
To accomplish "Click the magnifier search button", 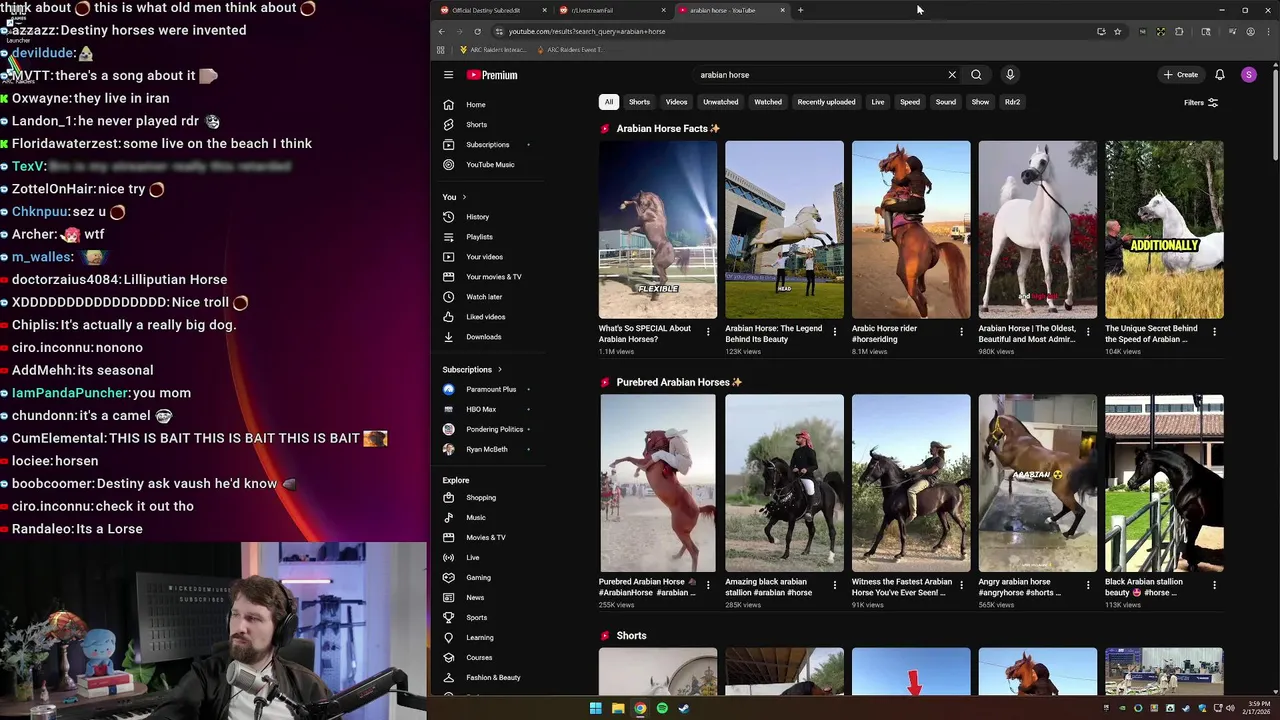I will [976, 75].
